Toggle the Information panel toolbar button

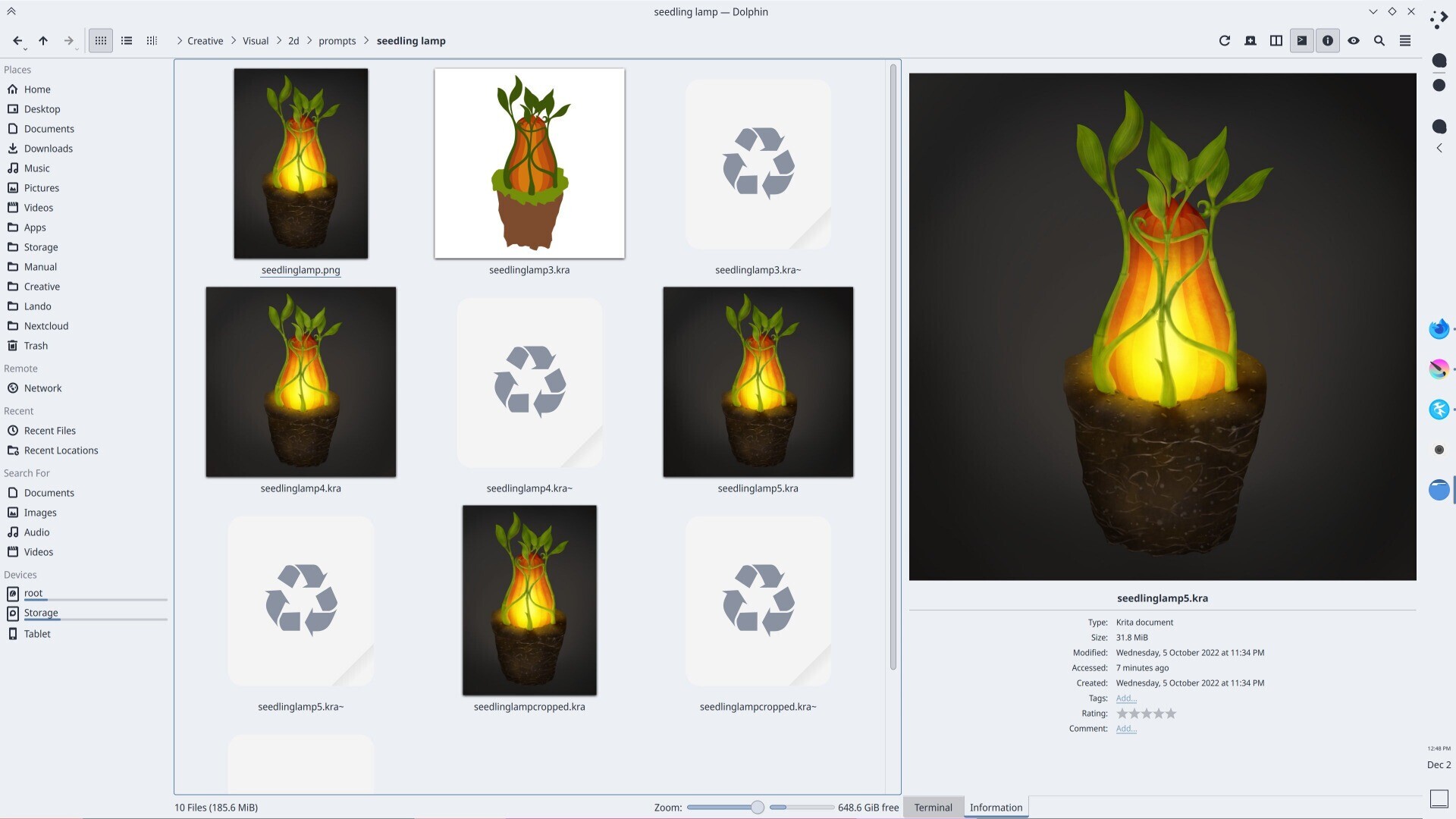[1327, 41]
